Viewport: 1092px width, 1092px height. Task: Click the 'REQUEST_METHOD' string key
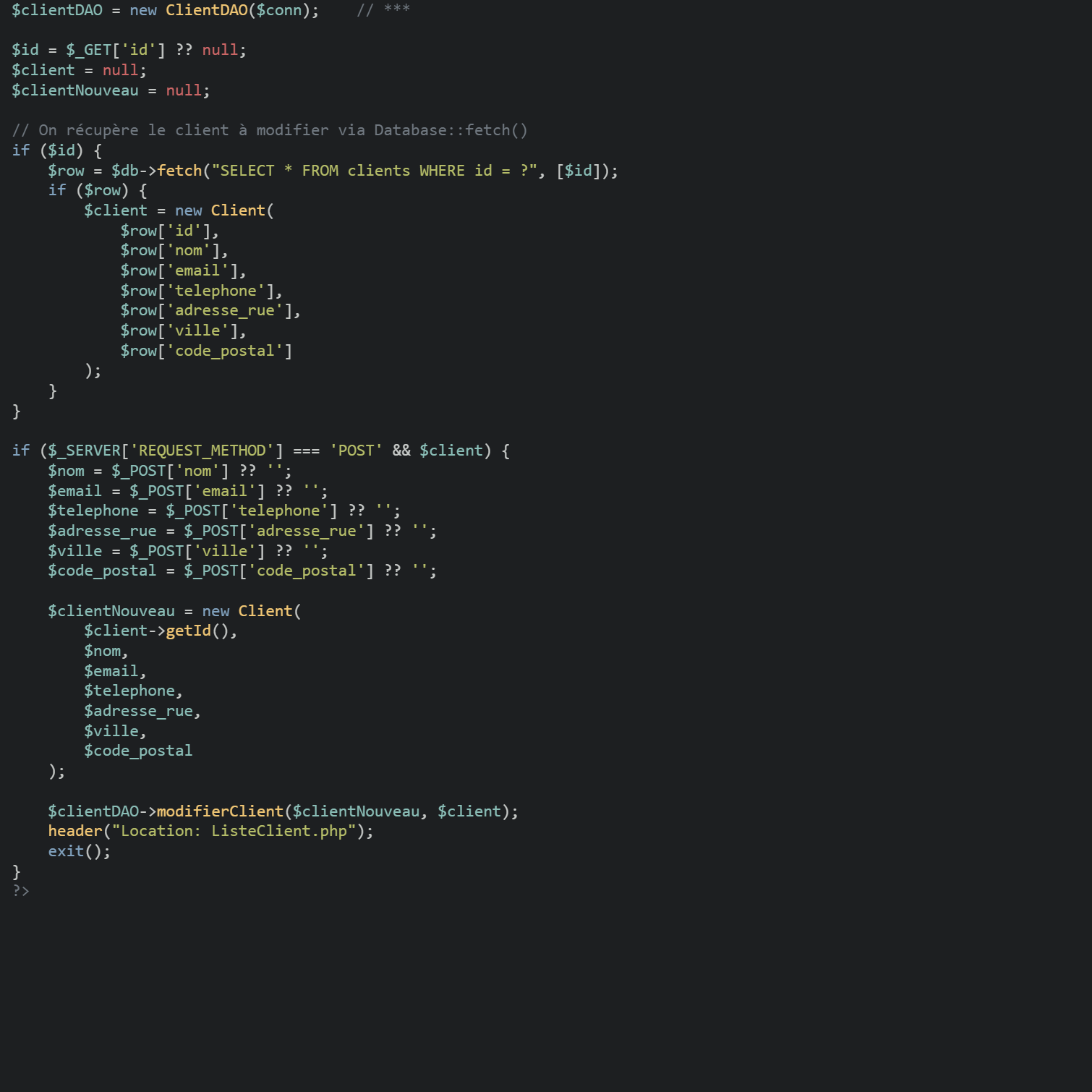202,451
